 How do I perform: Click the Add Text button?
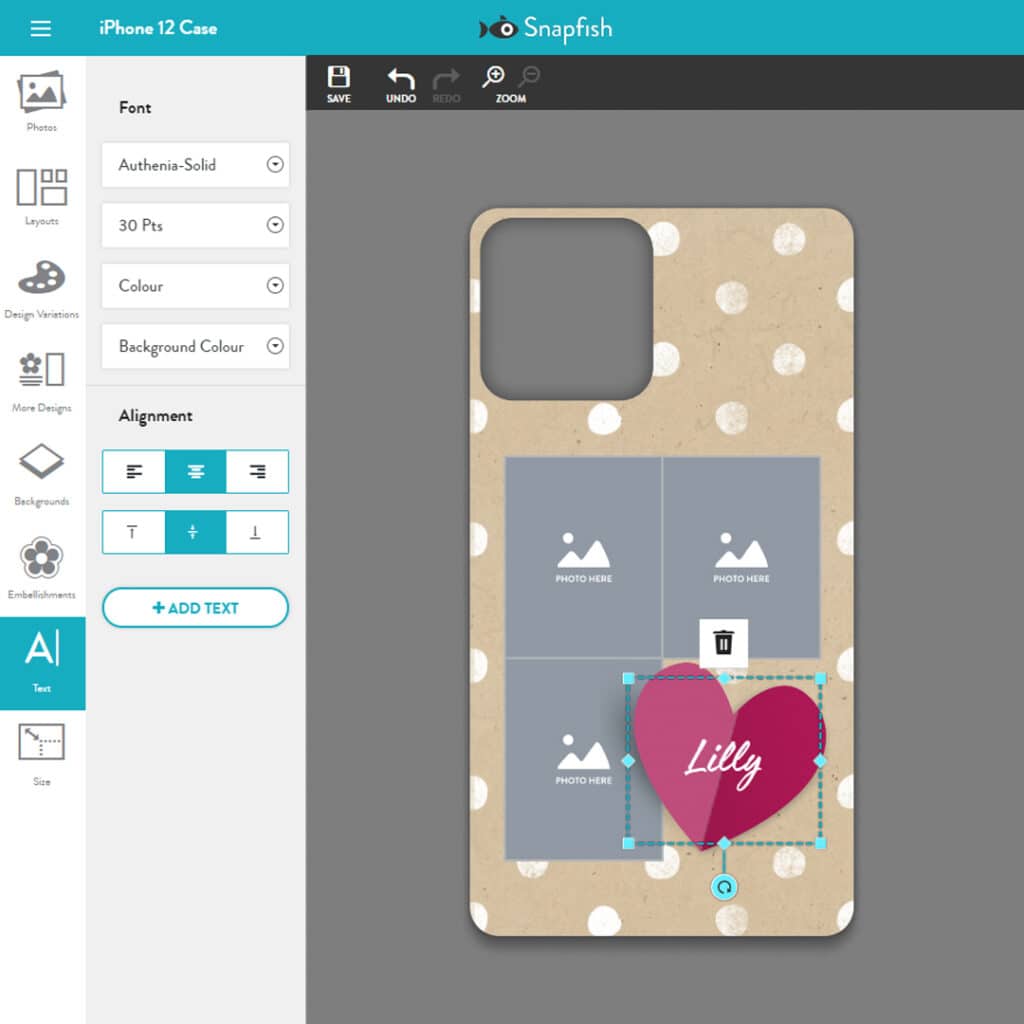point(195,608)
